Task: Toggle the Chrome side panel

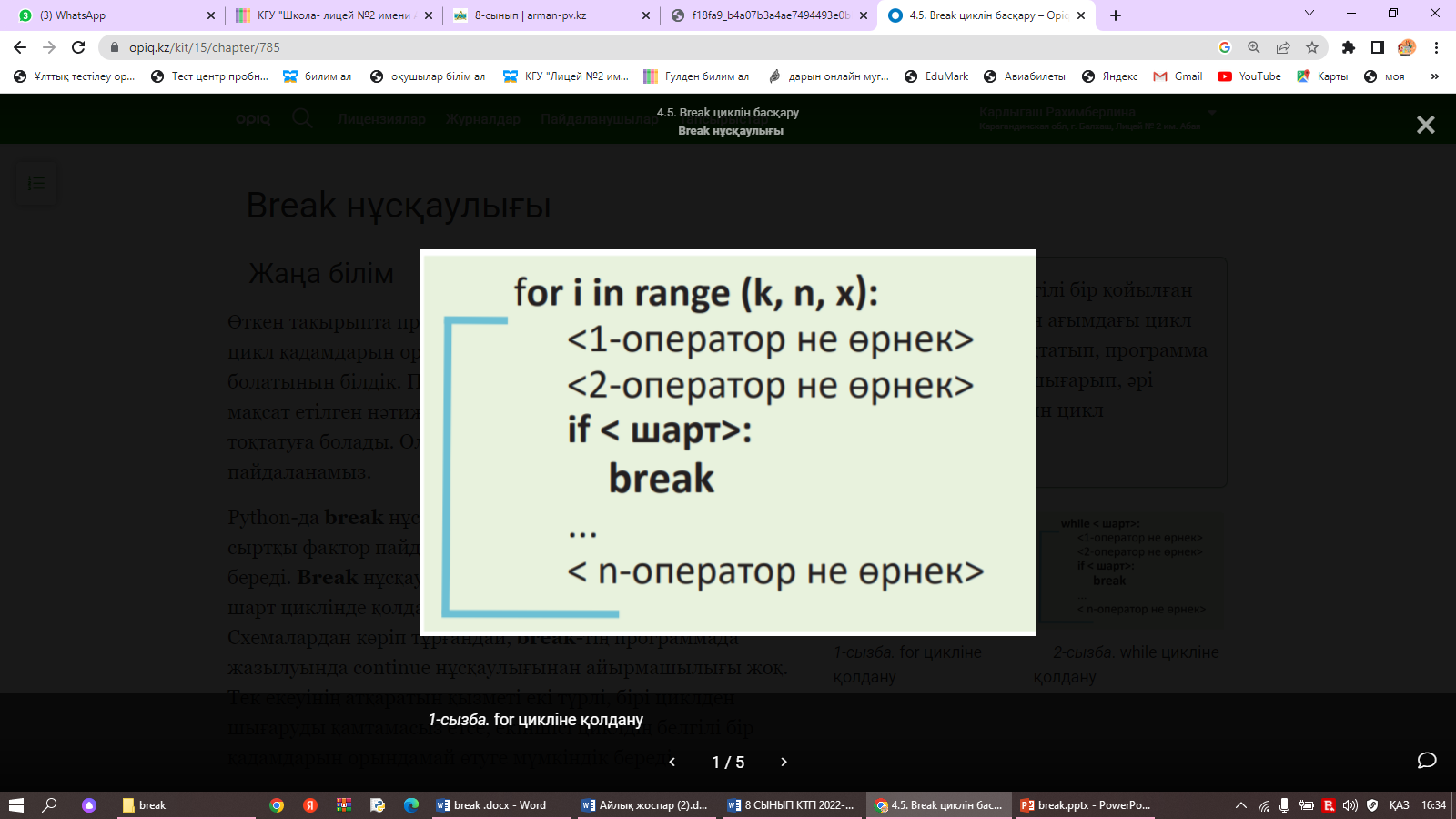Action: (1378, 47)
